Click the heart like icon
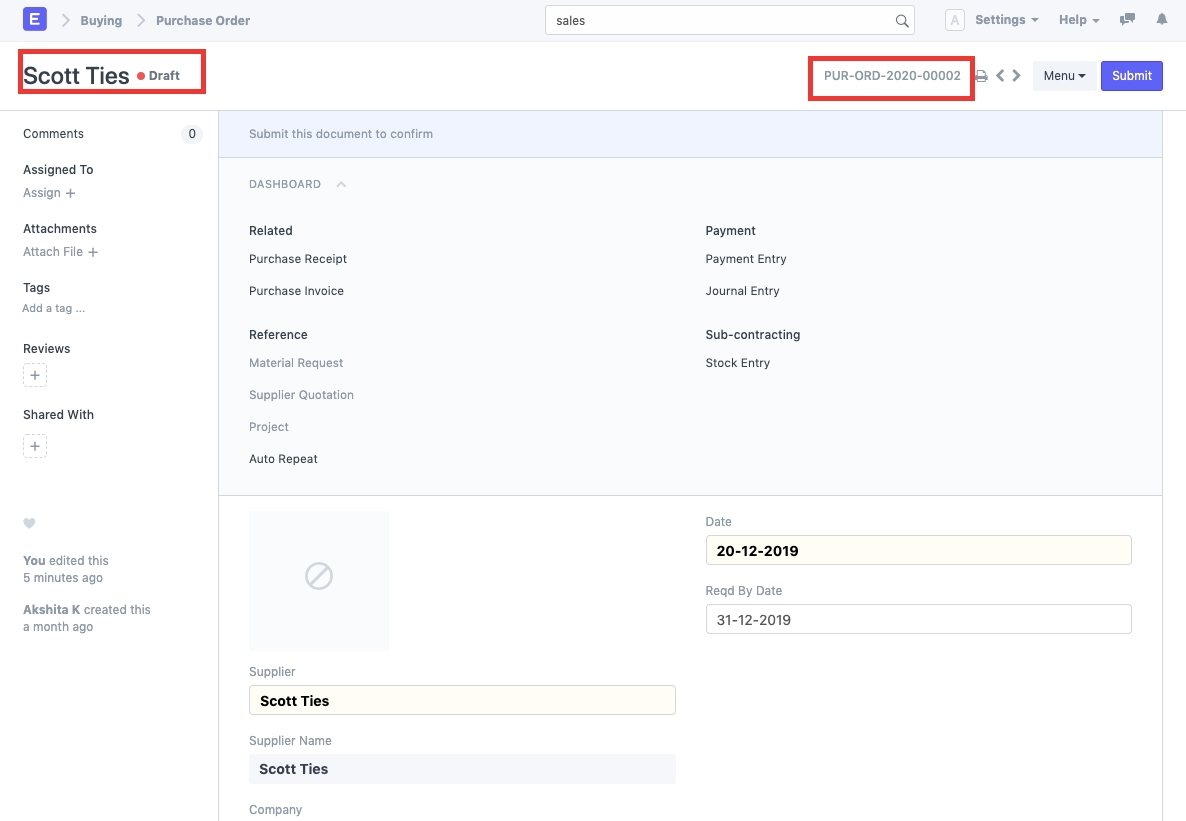1186x821 pixels. (x=29, y=523)
